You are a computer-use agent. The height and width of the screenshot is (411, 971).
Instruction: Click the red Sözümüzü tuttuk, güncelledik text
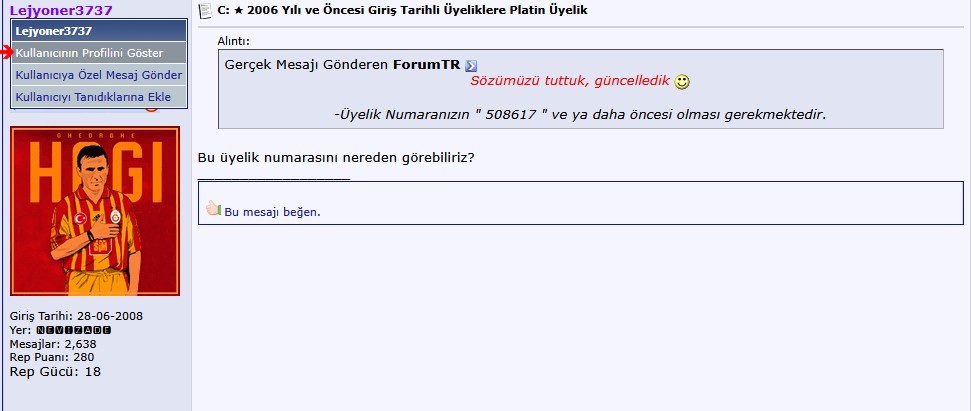[570, 81]
